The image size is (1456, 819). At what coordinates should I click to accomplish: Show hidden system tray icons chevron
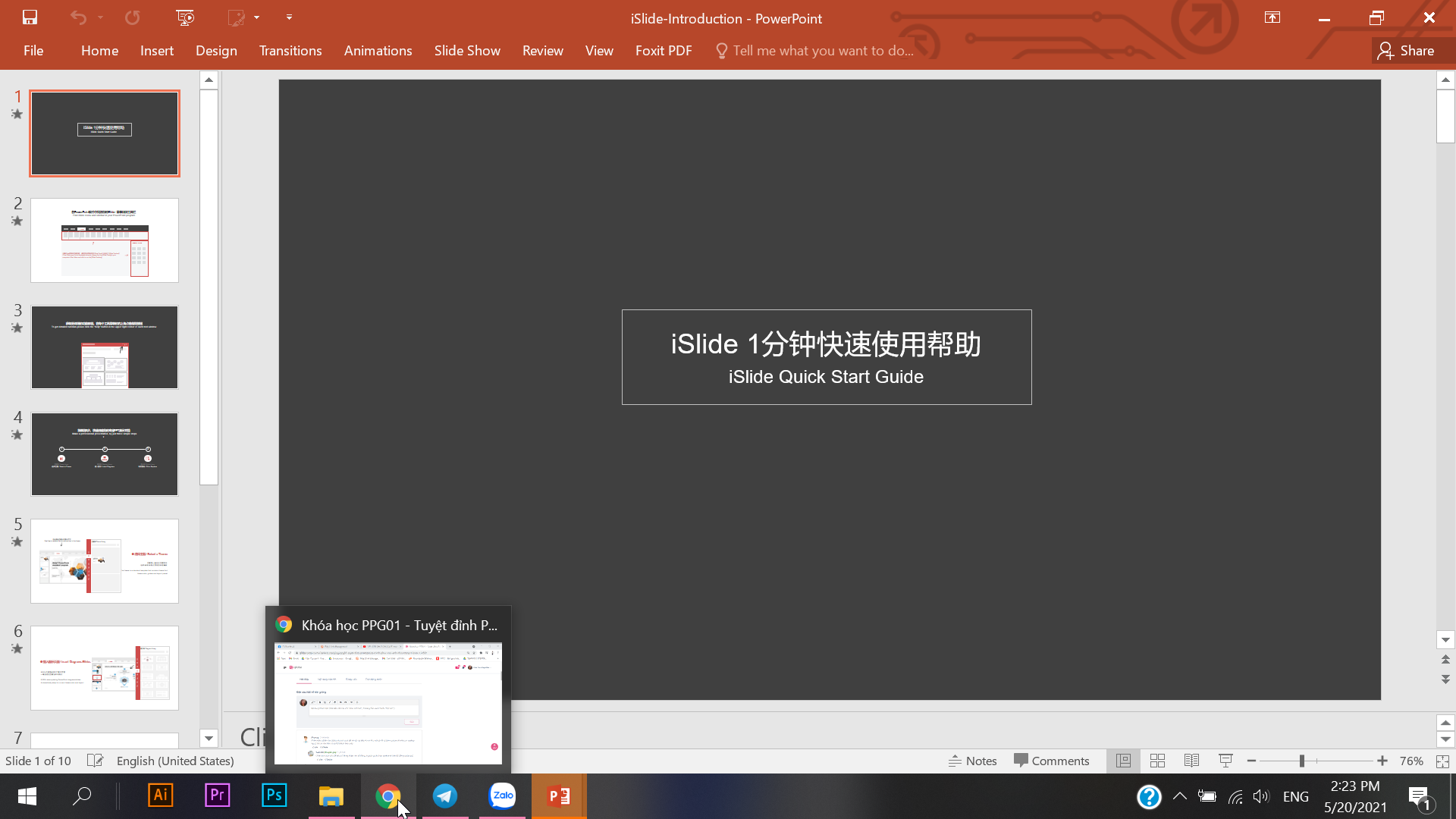1179,796
